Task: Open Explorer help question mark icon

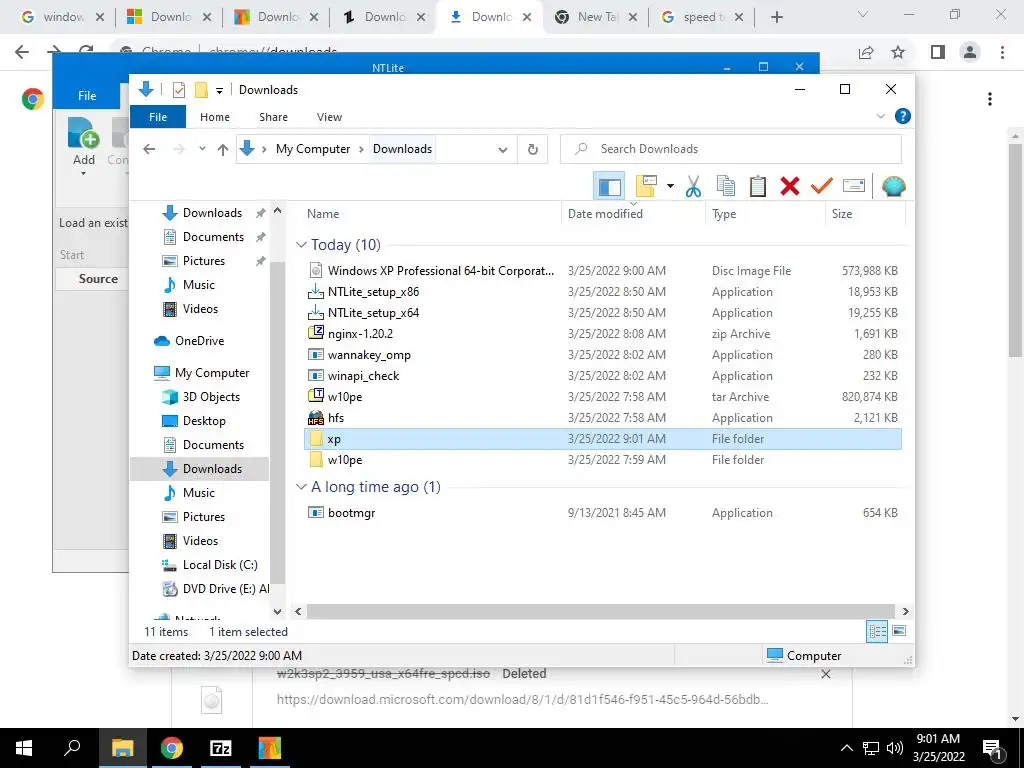Action: 903,116
